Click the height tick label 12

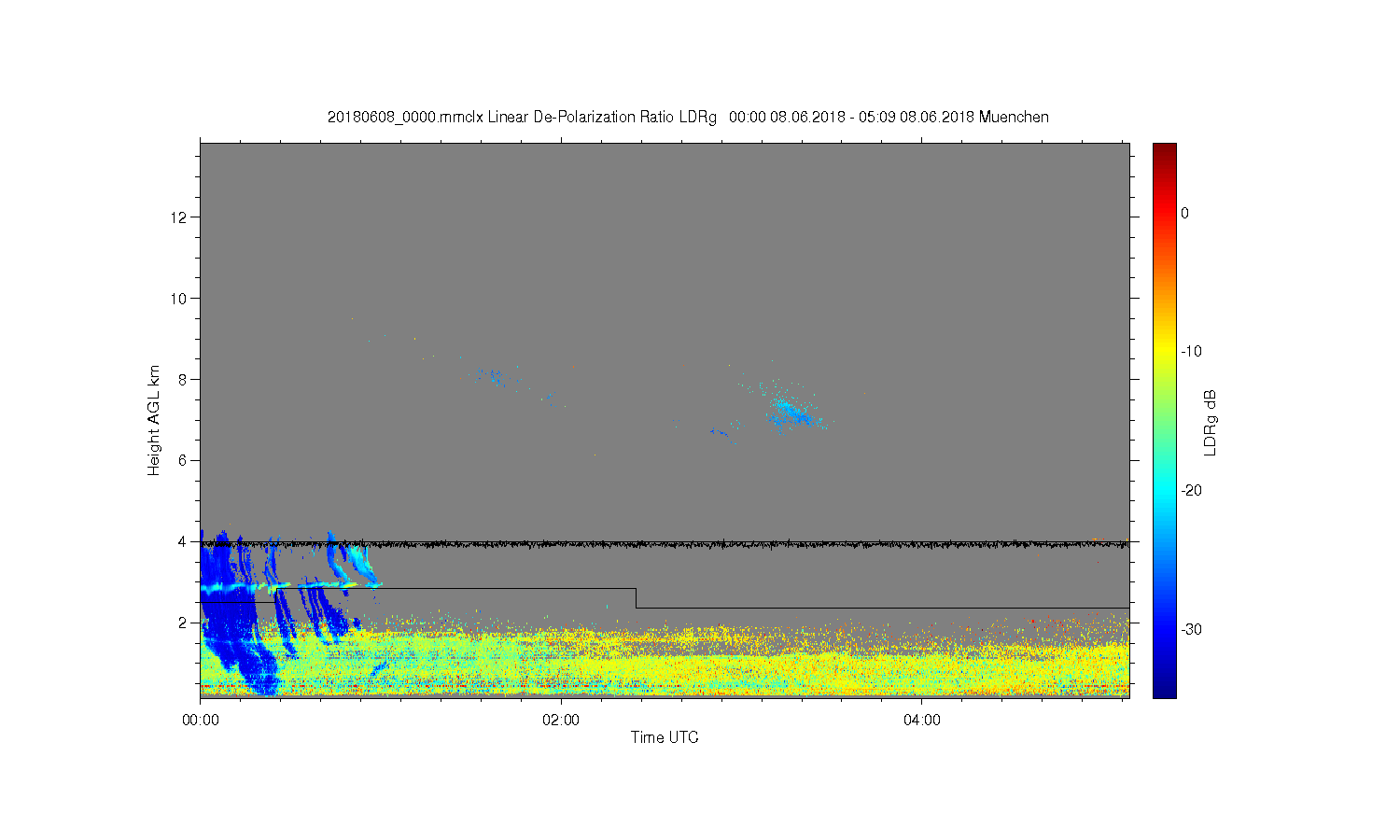(x=179, y=217)
